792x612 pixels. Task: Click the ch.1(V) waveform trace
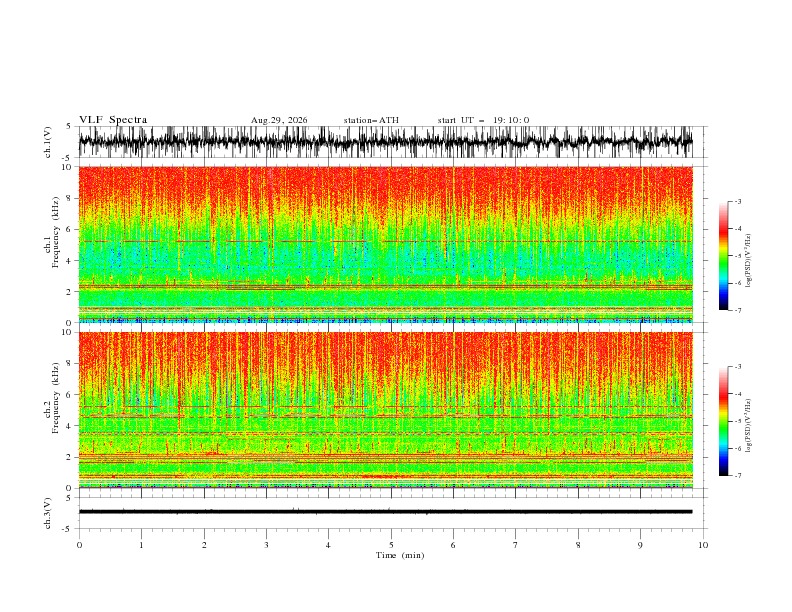tap(385, 142)
